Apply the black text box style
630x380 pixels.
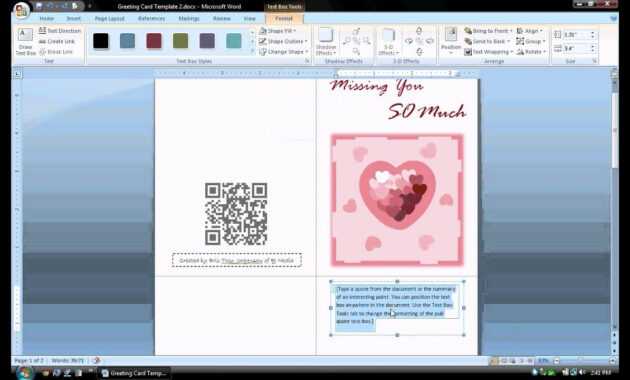(100, 41)
